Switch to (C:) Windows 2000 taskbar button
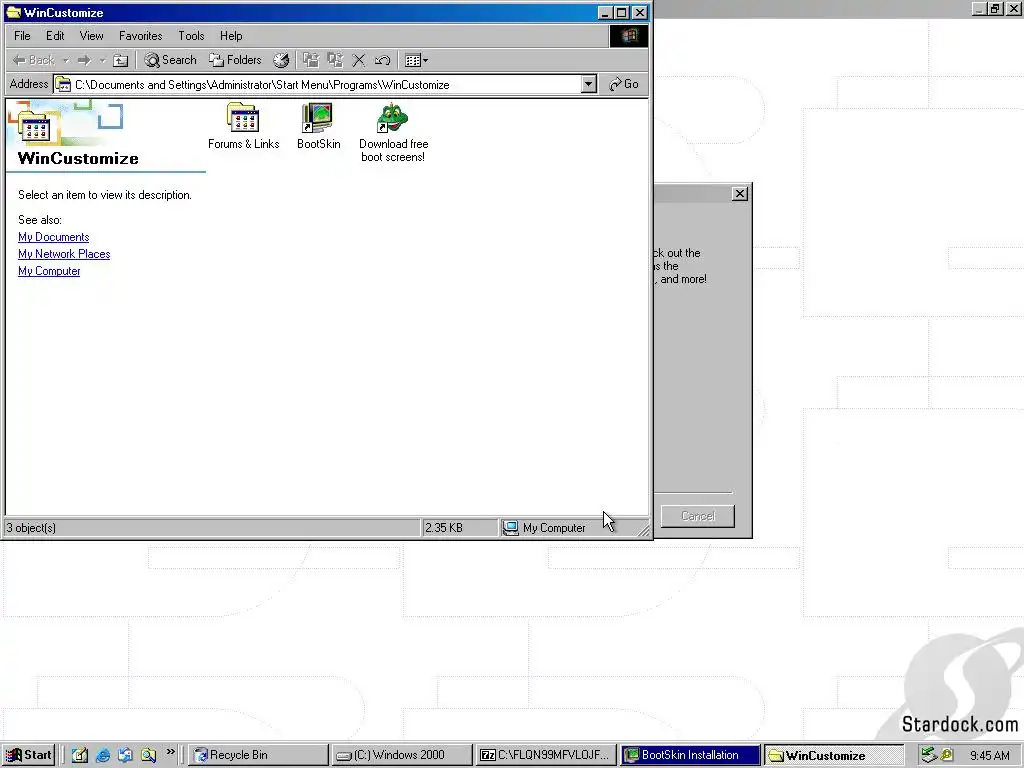 401,755
